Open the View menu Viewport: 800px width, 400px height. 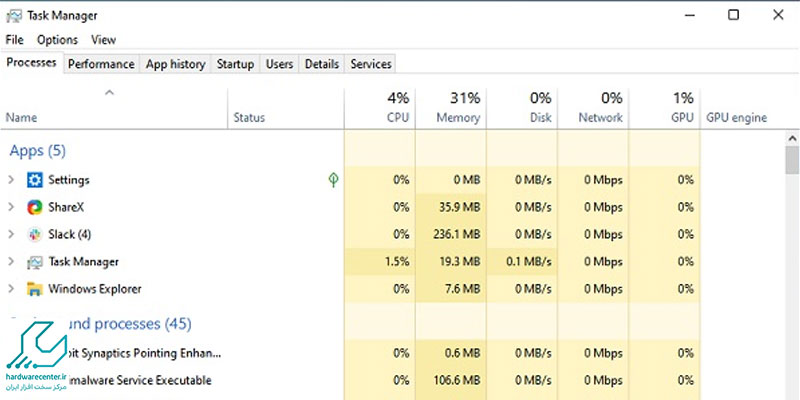tap(104, 40)
